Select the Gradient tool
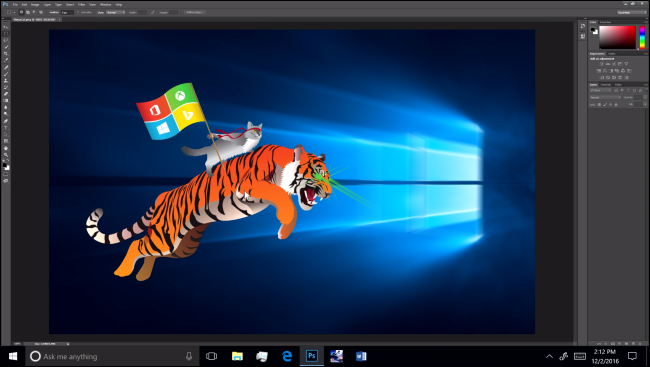The image size is (650, 367). [6, 100]
